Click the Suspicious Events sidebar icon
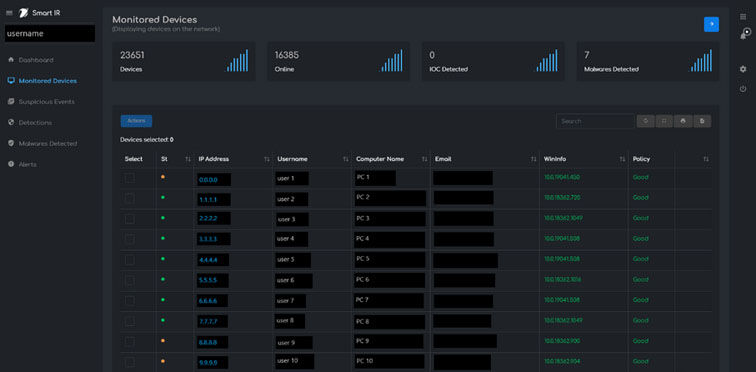The height and width of the screenshot is (372, 756). click(x=11, y=102)
